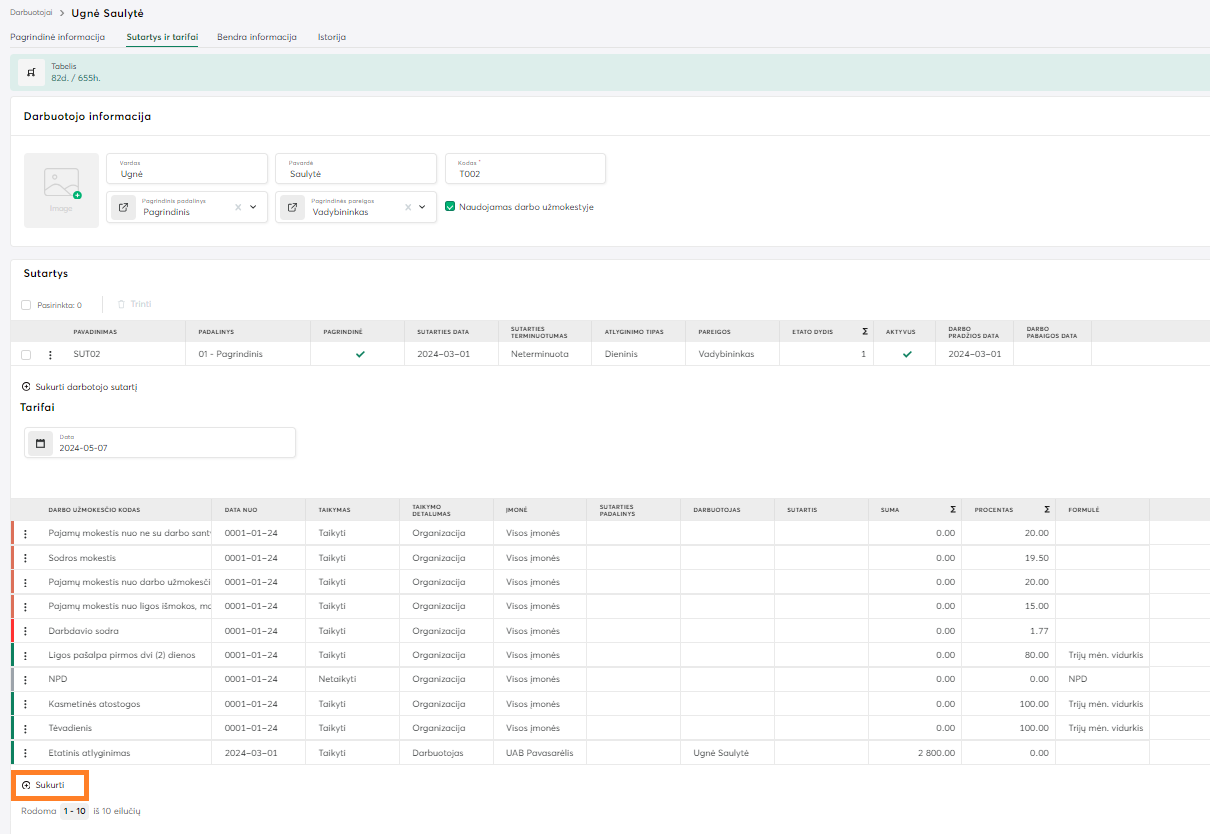Viewport: 1210px width, 834px height.
Task: Open the Istorija tab
Action: pyautogui.click(x=331, y=37)
